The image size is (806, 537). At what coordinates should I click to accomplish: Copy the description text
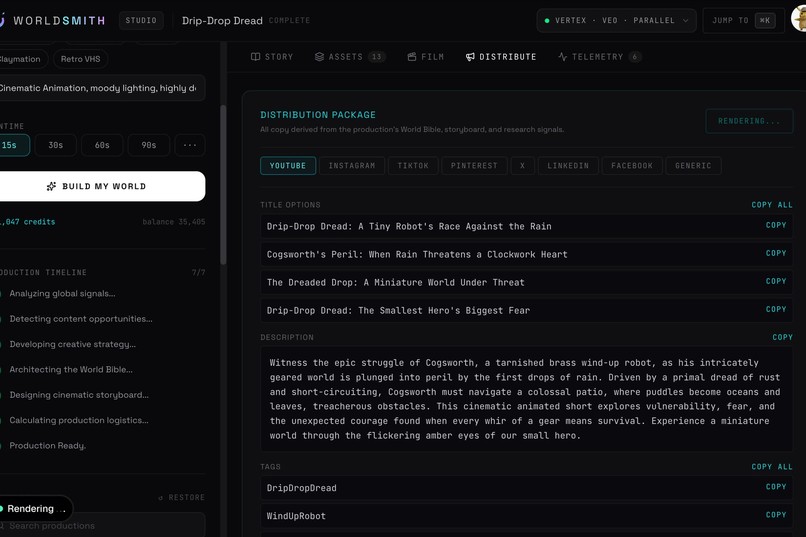coord(782,337)
